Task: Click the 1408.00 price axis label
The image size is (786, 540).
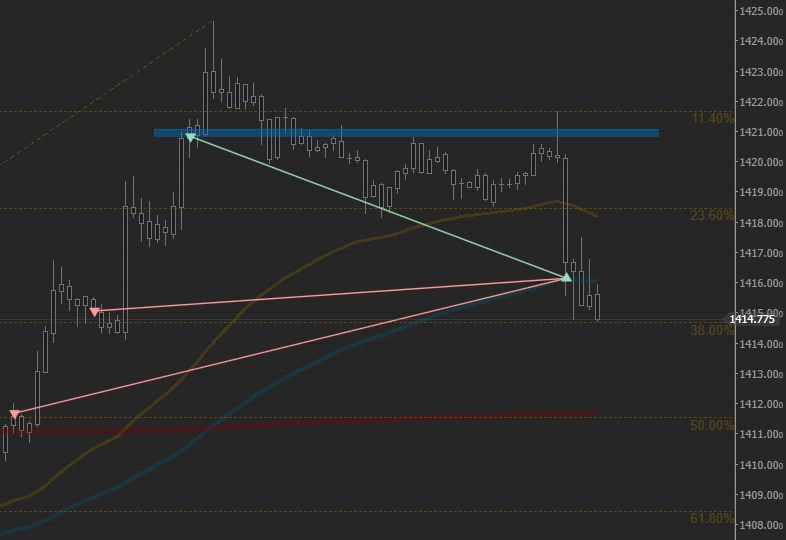Action: 761,525
